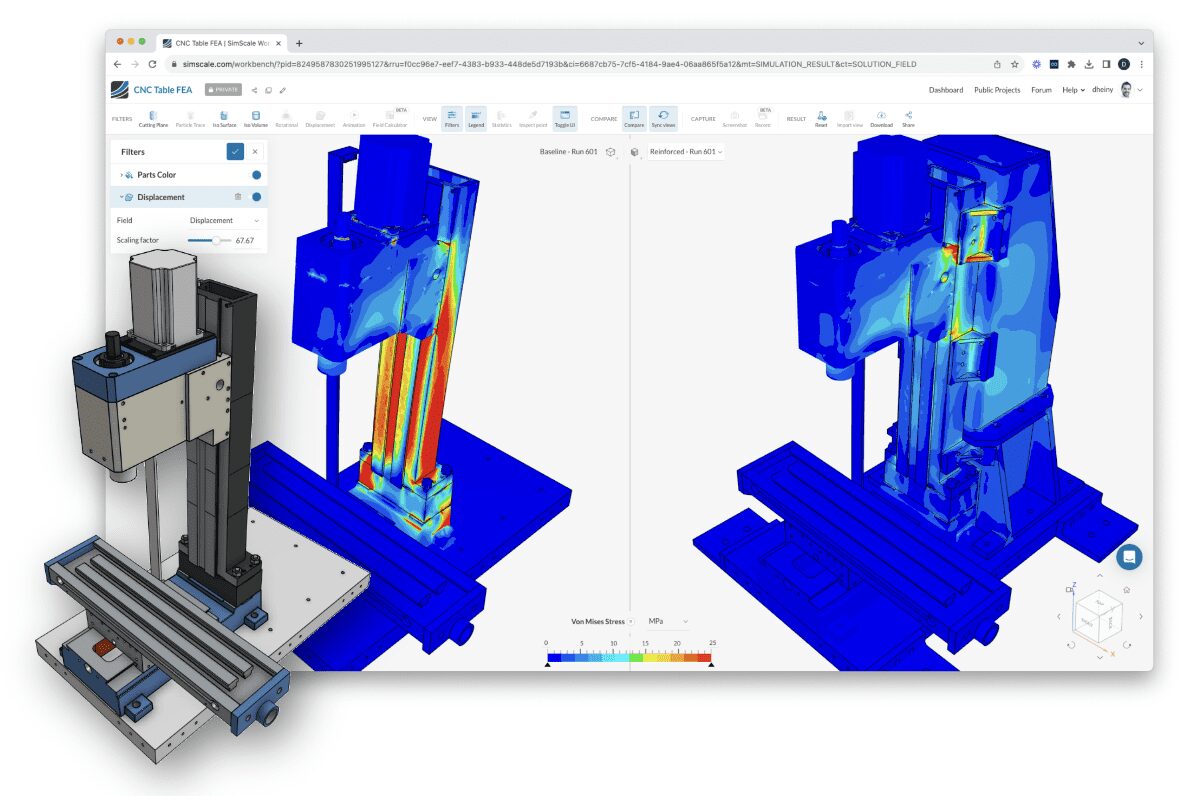The width and height of the screenshot is (1184, 796).
Task: Toggle UI visibility with Toggle UI button
Action: click(x=565, y=118)
